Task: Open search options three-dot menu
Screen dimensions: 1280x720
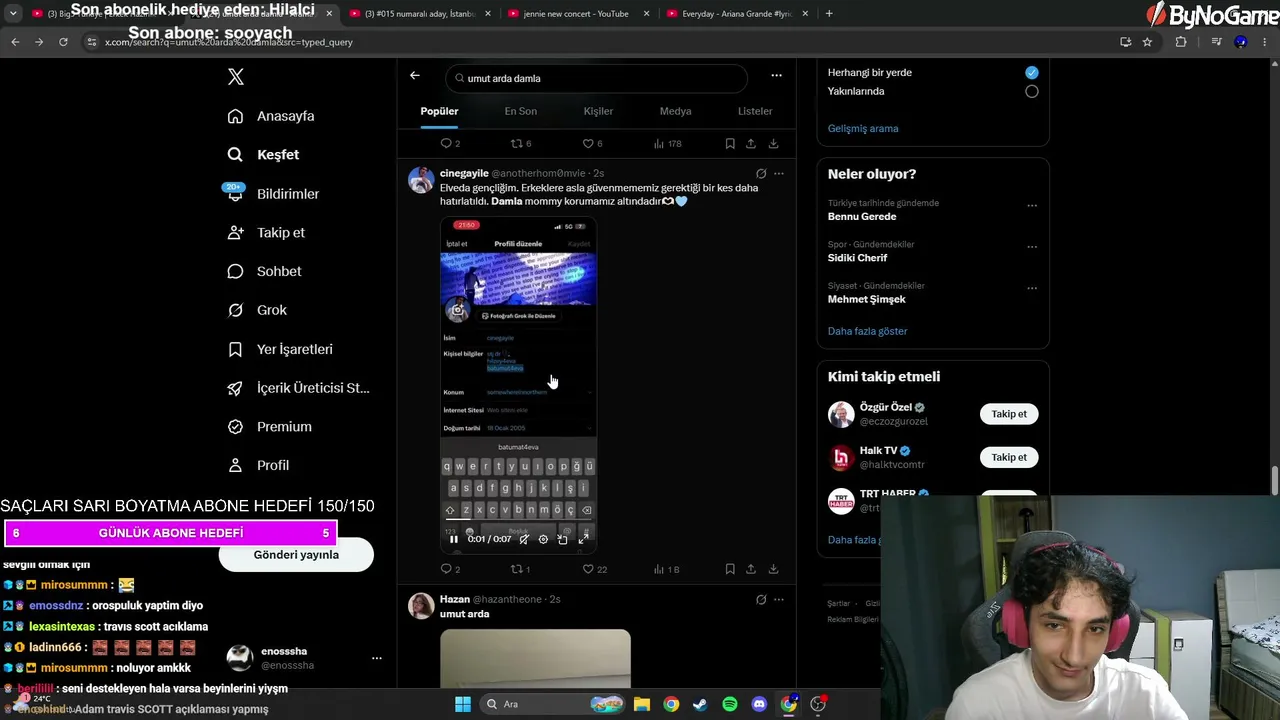Action: tap(776, 76)
